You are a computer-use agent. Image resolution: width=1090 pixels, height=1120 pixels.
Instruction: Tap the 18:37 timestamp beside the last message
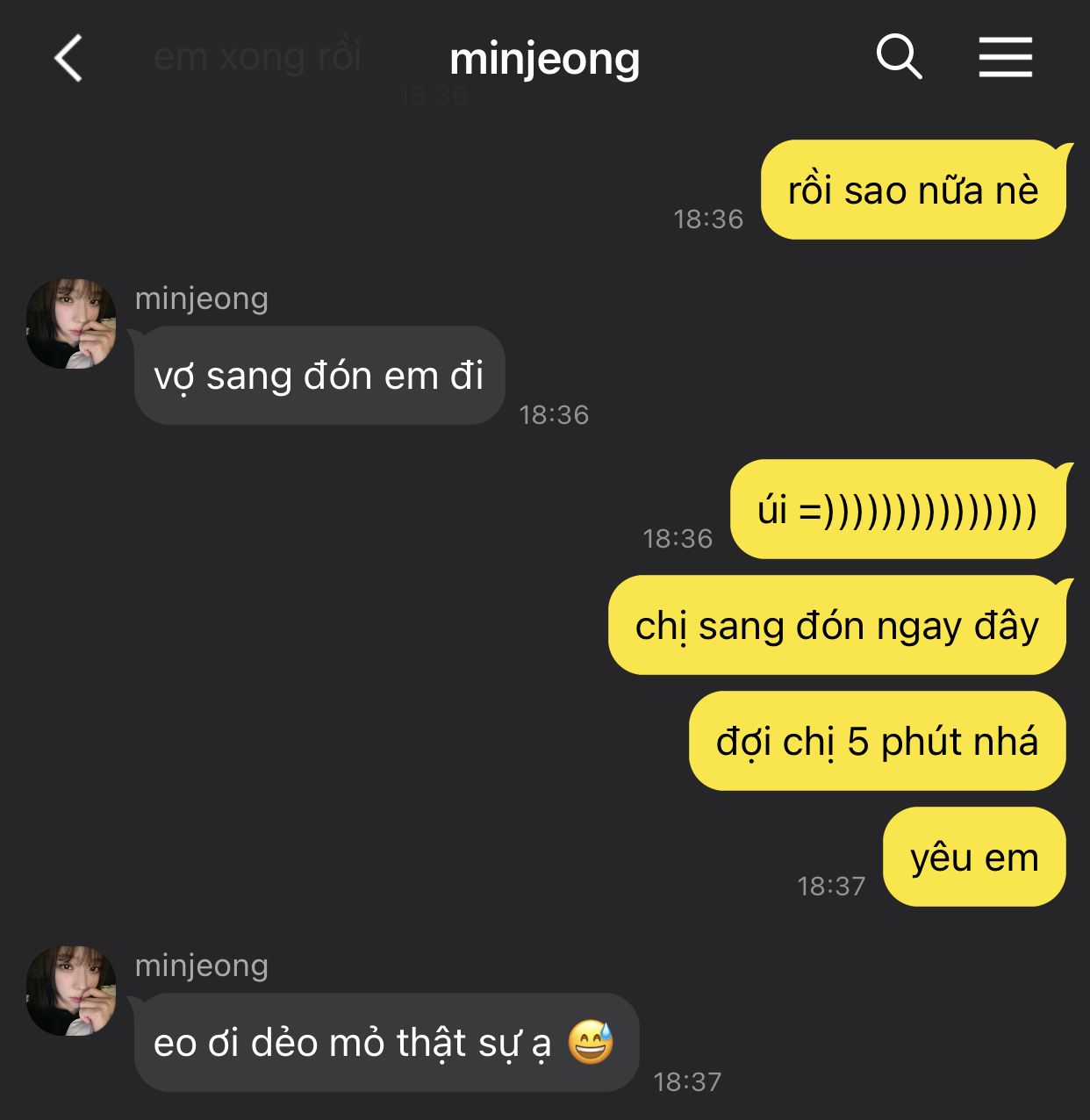[x=687, y=1082]
